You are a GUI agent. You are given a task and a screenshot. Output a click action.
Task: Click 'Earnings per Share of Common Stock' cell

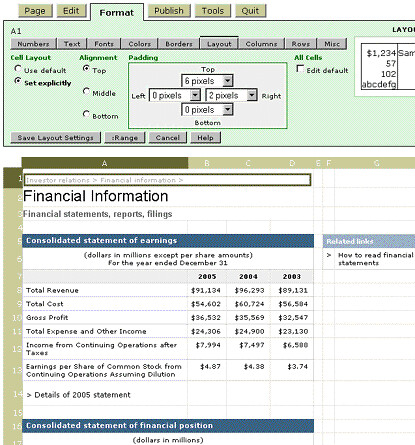[x=105, y=370]
